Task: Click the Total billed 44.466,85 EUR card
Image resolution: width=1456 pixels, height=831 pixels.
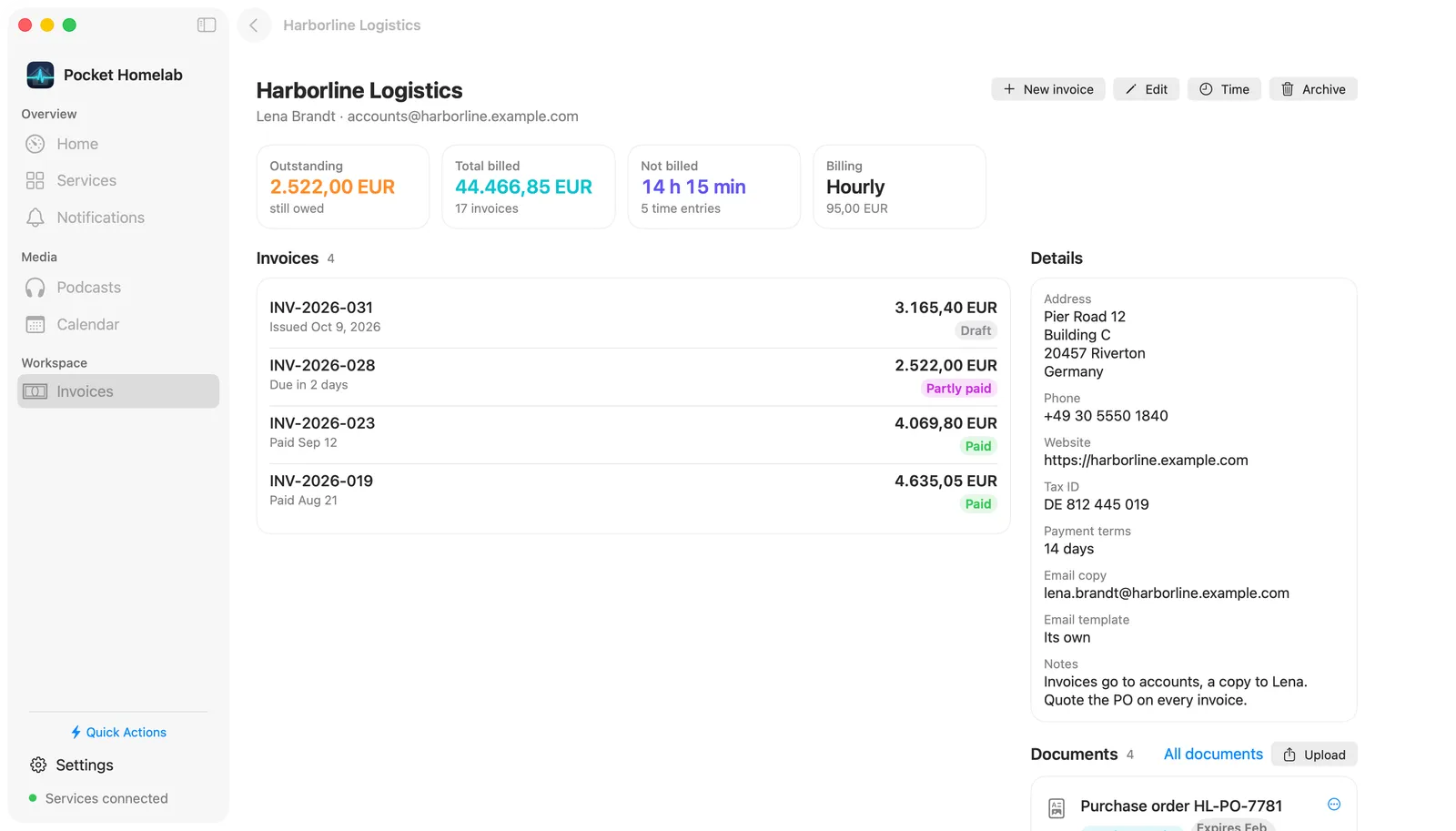Action: tap(529, 187)
